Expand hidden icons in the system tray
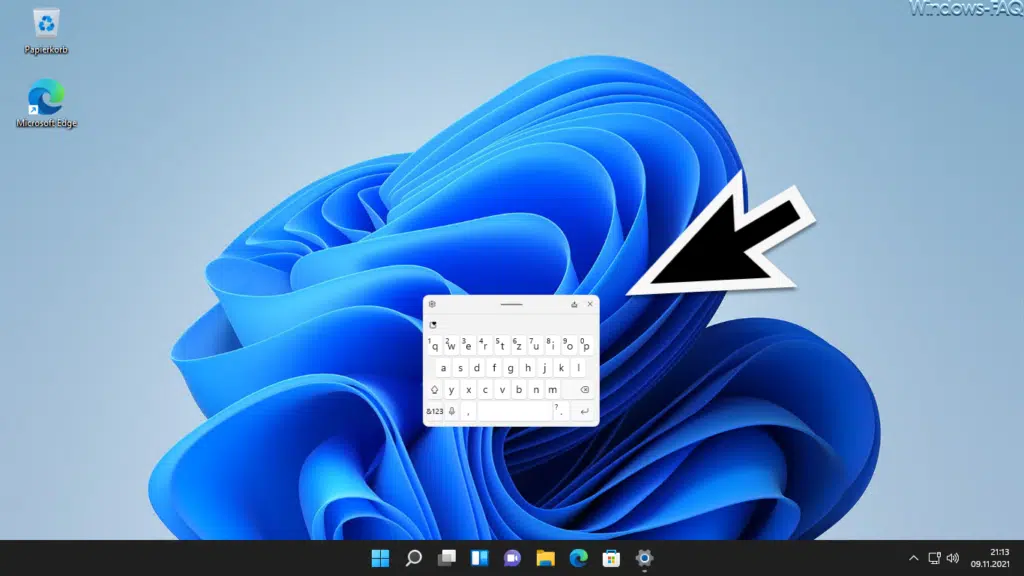The image size is (1024, 576). [915, 560]
